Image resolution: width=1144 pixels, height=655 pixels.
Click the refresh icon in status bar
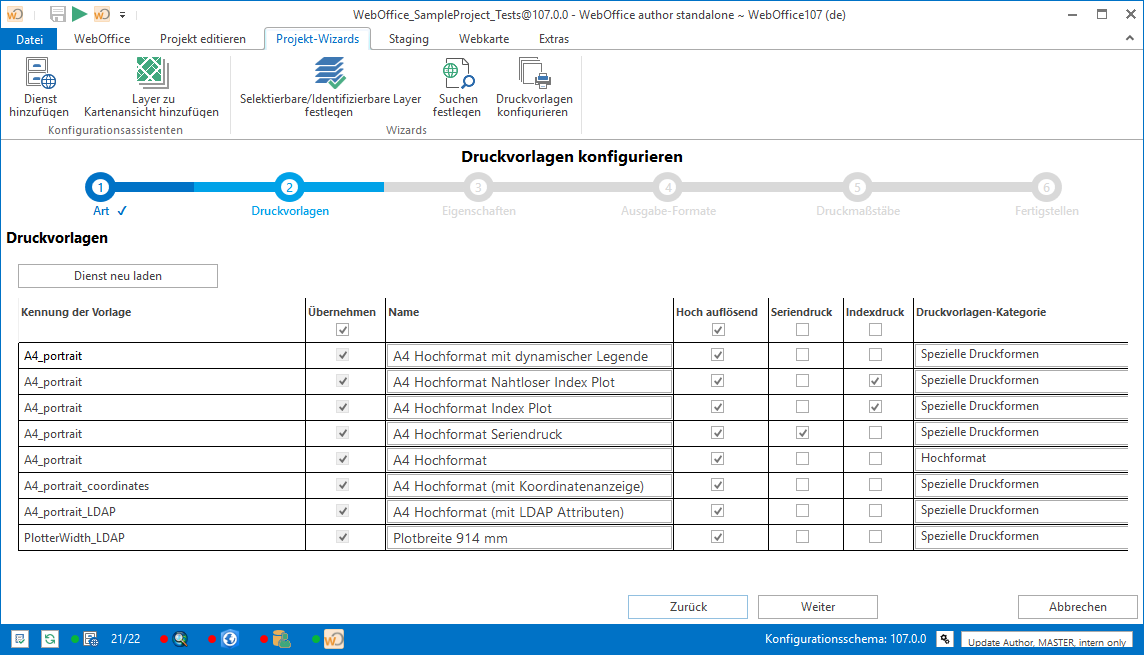point(50,638)
